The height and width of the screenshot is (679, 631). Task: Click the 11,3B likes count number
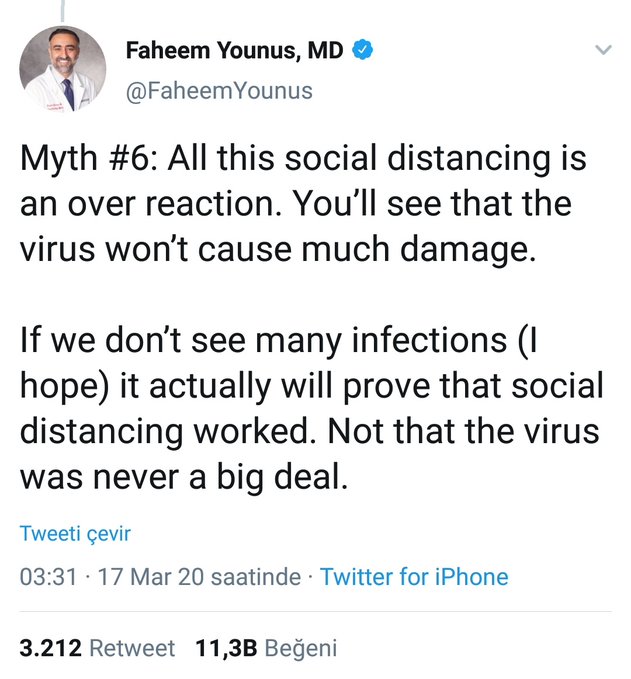pyautogui.click(x=224, y=648)
